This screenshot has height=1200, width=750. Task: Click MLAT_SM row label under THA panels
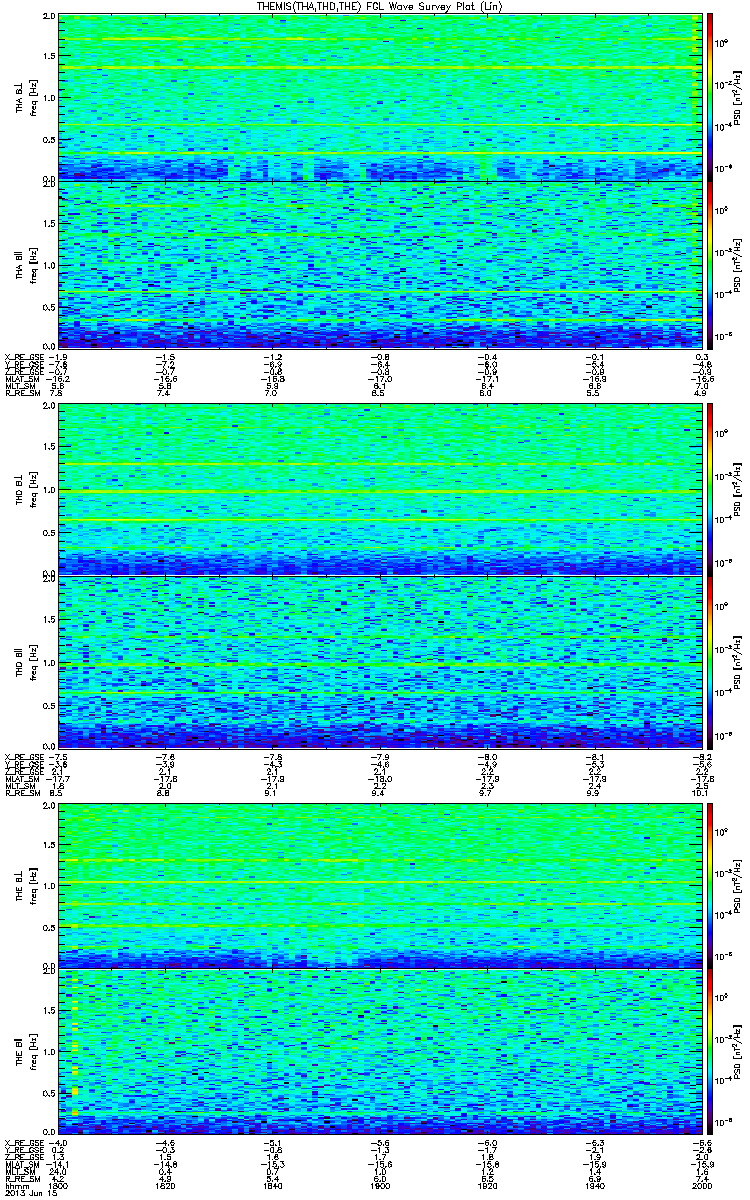point(22,380)
